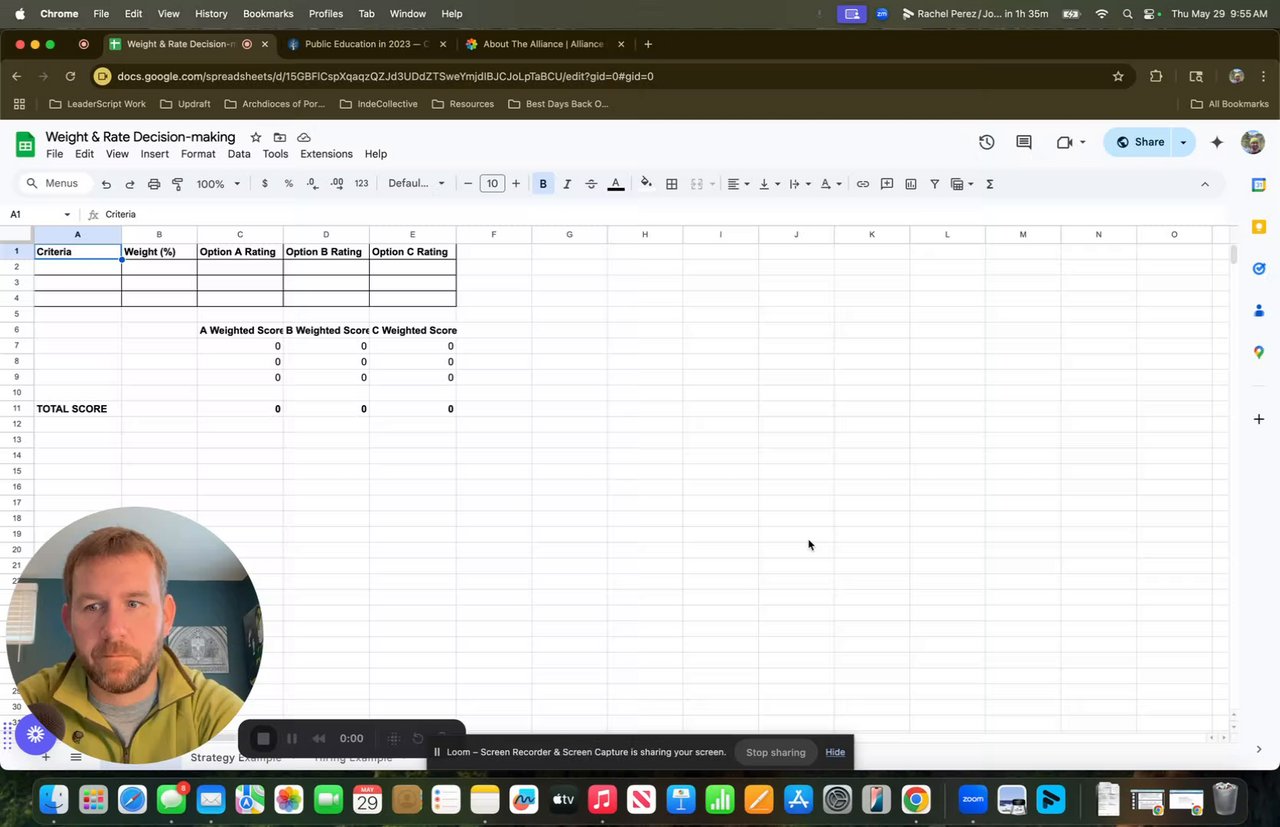Image resolution: width=1280 pixels, height=827 pixels.
Task: Click the font size field
Action: [x=492, y=184]
